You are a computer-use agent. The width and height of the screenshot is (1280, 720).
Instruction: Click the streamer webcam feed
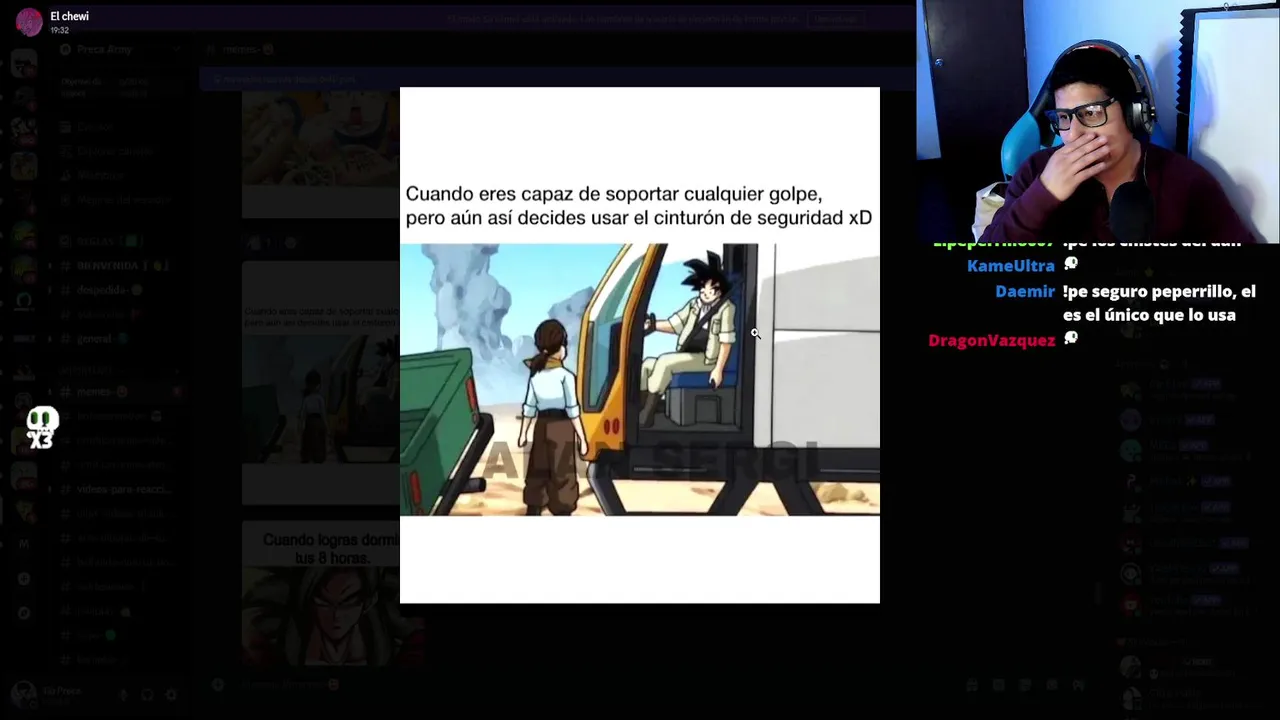1098,122
